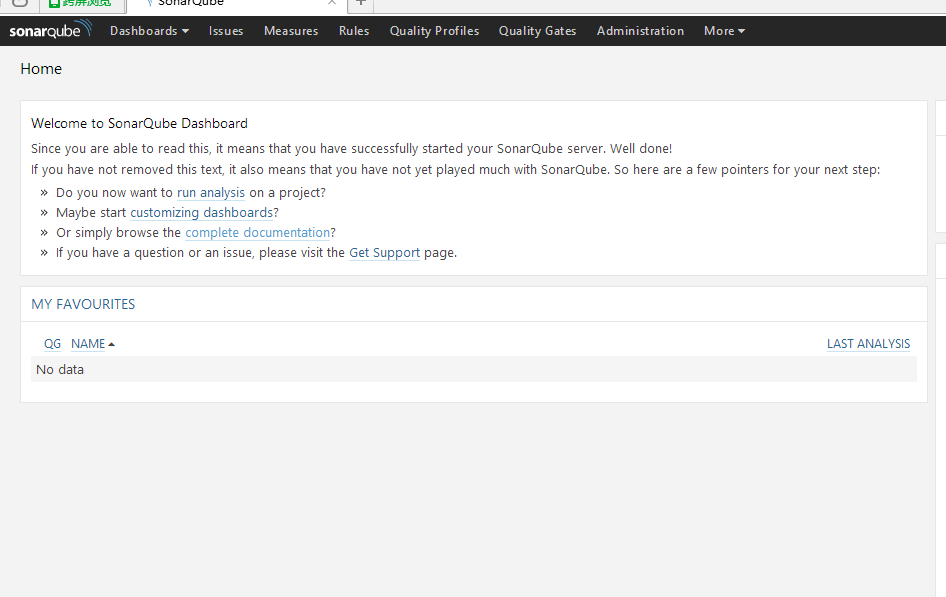Navigate to Quality Profiles
This screenshot has height=597, width=946.
click(434, 31)
